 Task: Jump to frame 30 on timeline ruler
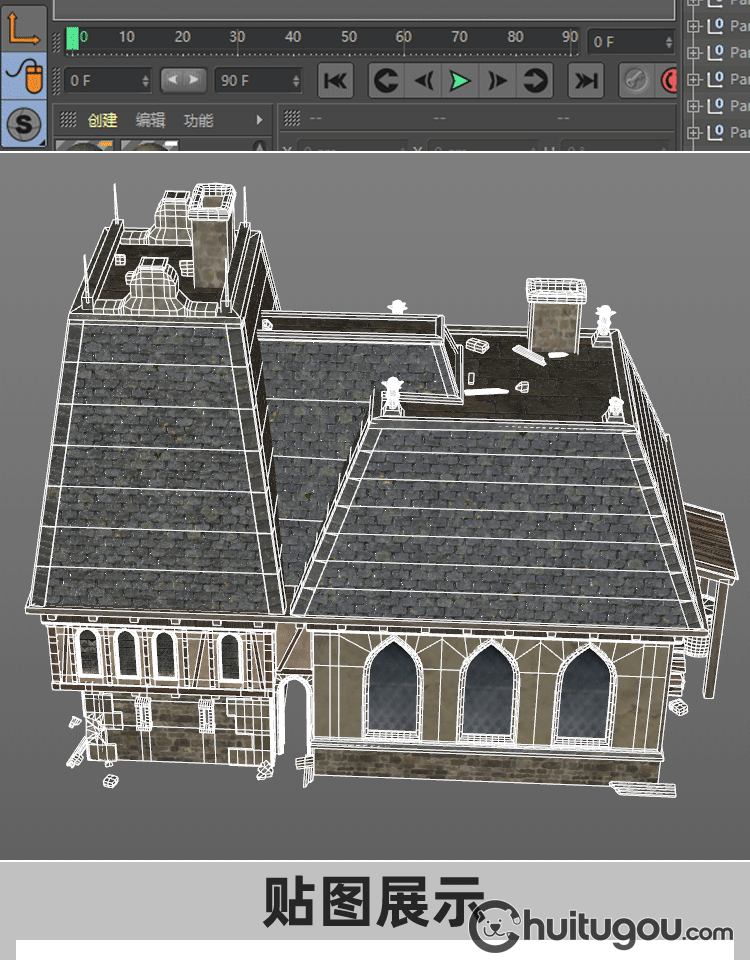238,37
